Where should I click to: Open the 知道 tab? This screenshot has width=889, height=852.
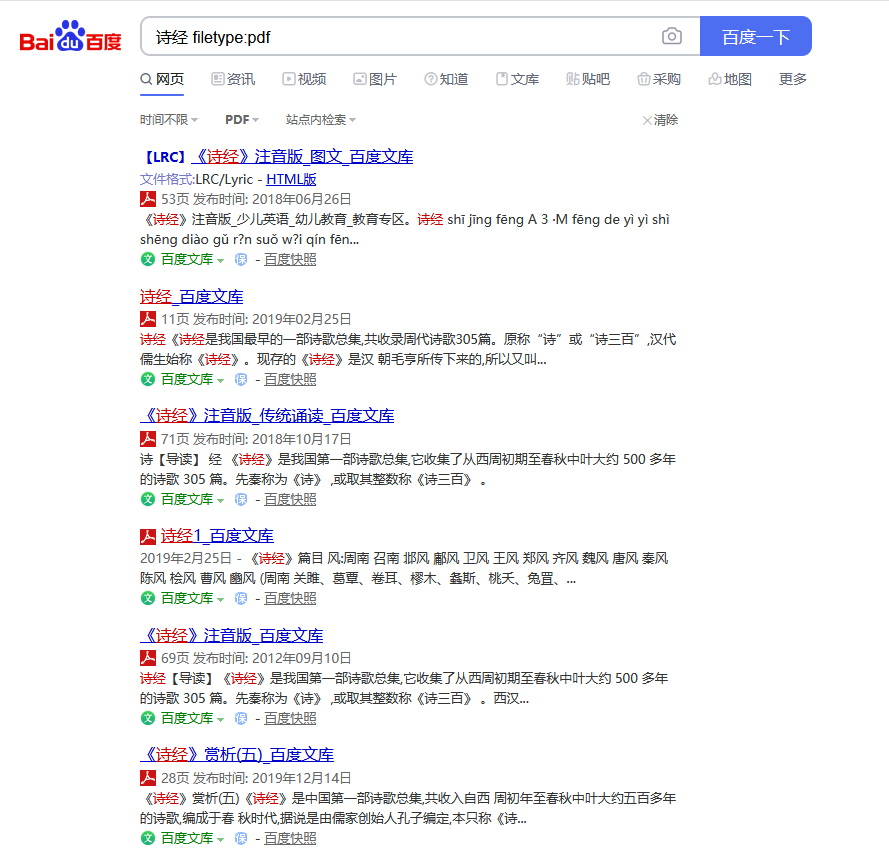[x=446, y=79]
